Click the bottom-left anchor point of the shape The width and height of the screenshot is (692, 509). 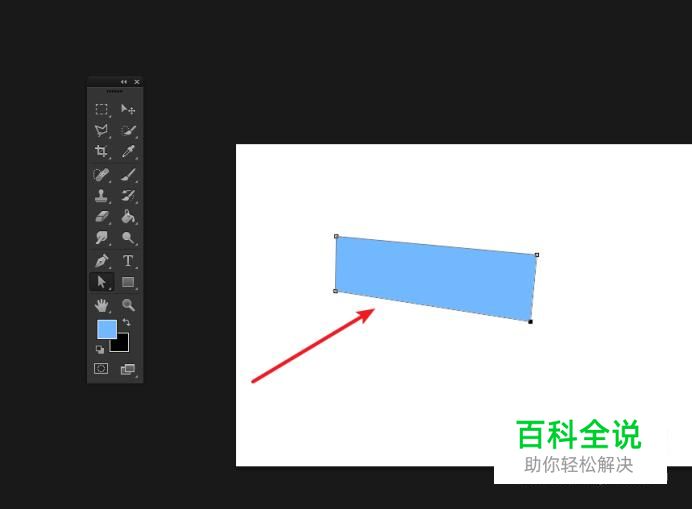(x=335, y=291)
